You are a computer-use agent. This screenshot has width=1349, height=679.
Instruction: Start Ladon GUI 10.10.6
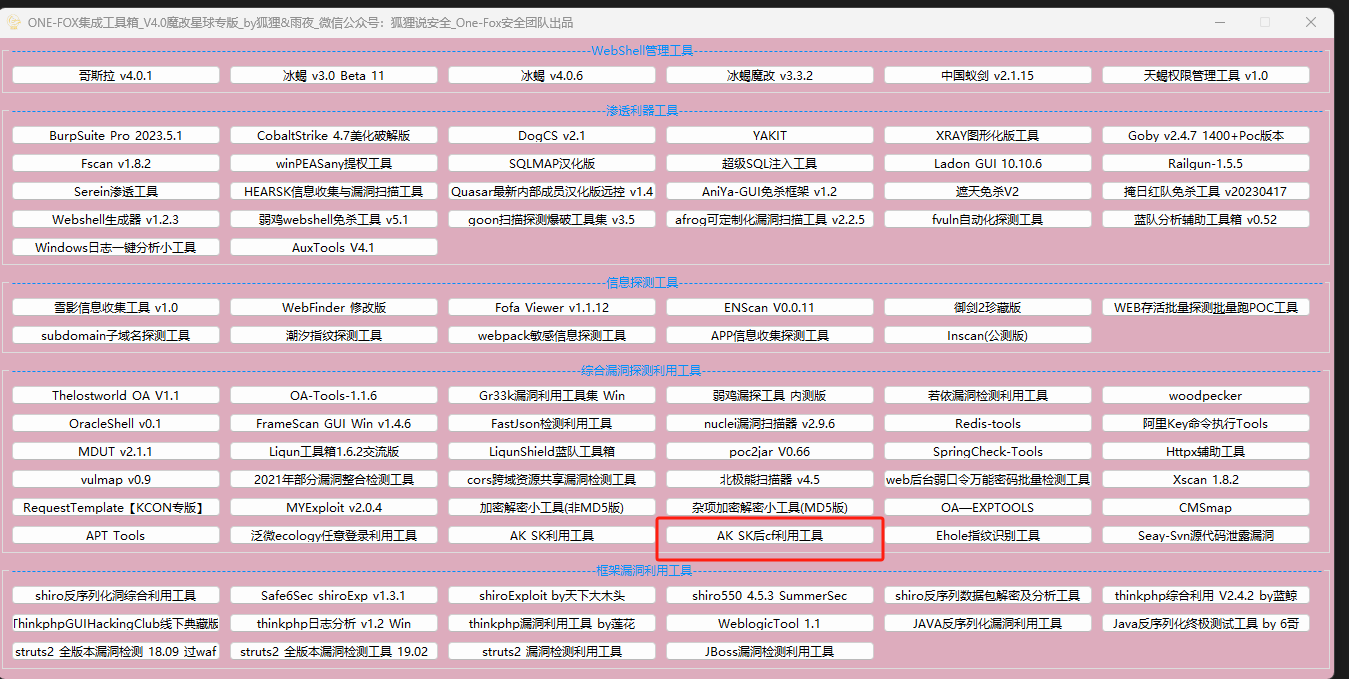pyautogui.click(x=988, y=163)
